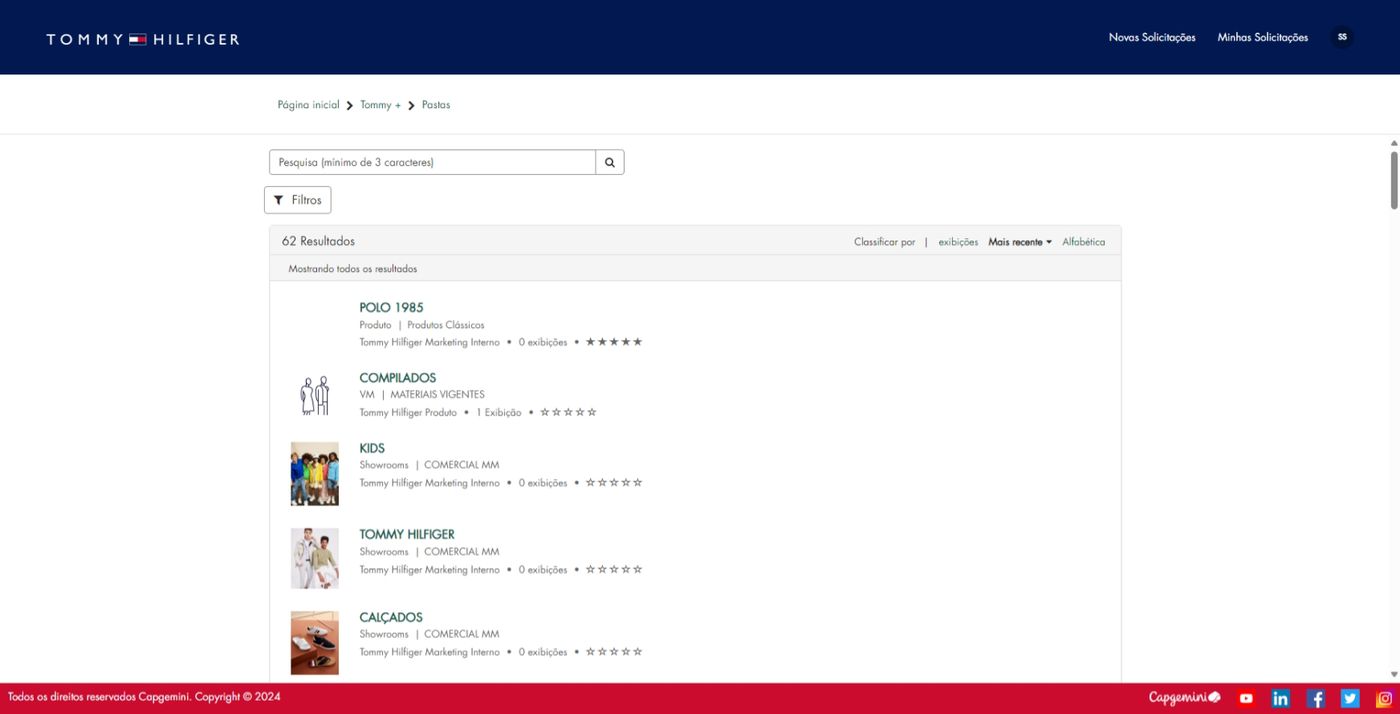Viewport: 1400px width, 714px height.
Task: Click '62 Resultados' count text
Action: pyautogui.click(x=318, y=241)
